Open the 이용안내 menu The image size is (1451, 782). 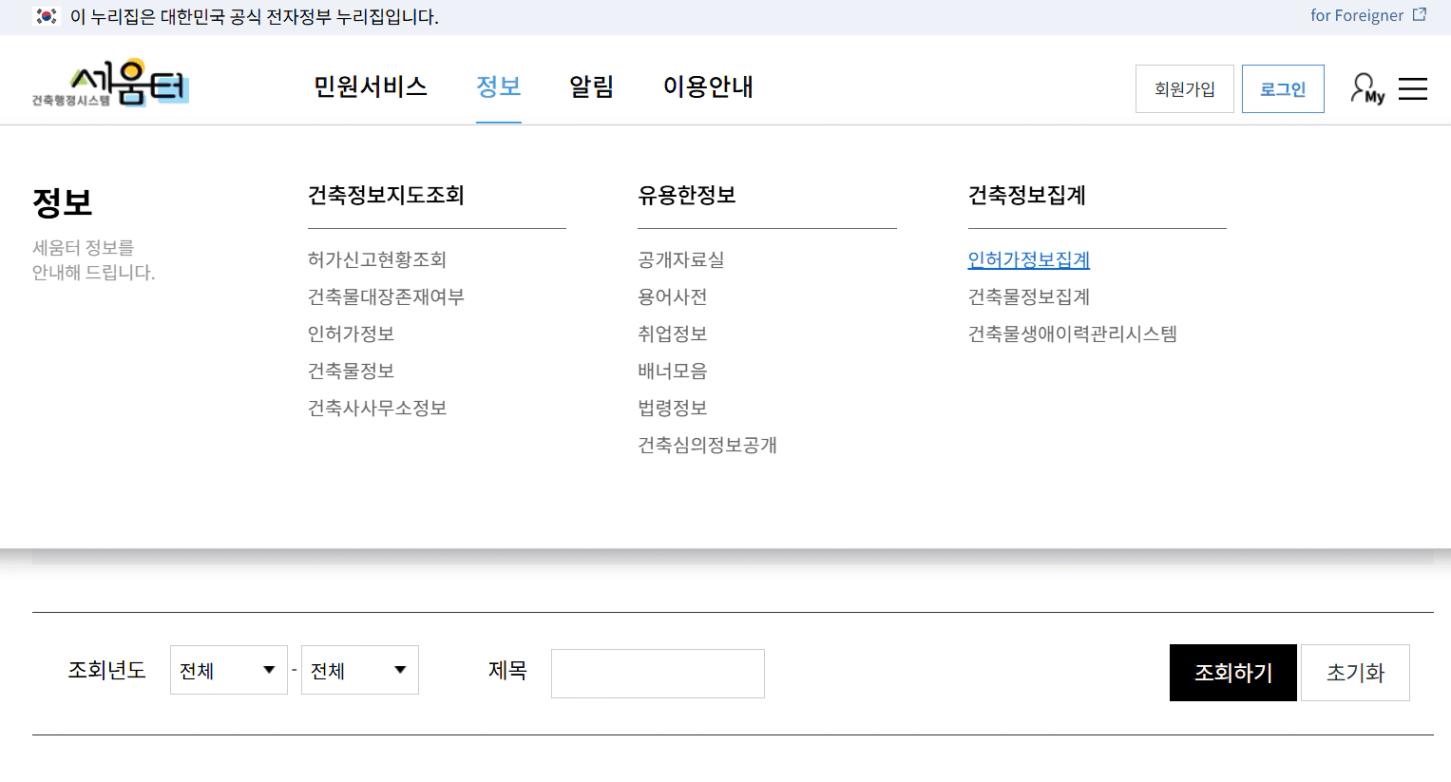click(708, 87)
